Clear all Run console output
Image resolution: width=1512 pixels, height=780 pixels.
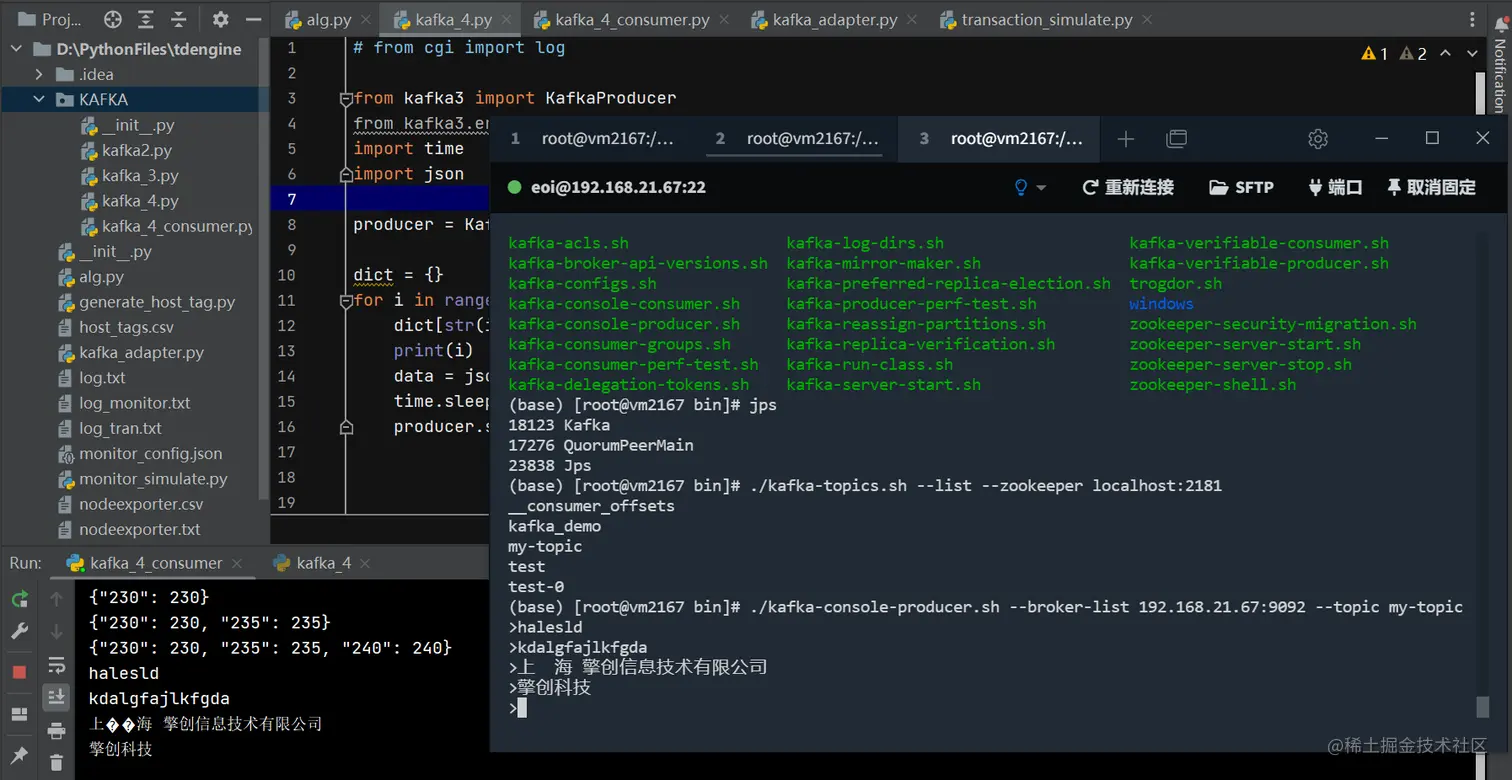point(57,762)
